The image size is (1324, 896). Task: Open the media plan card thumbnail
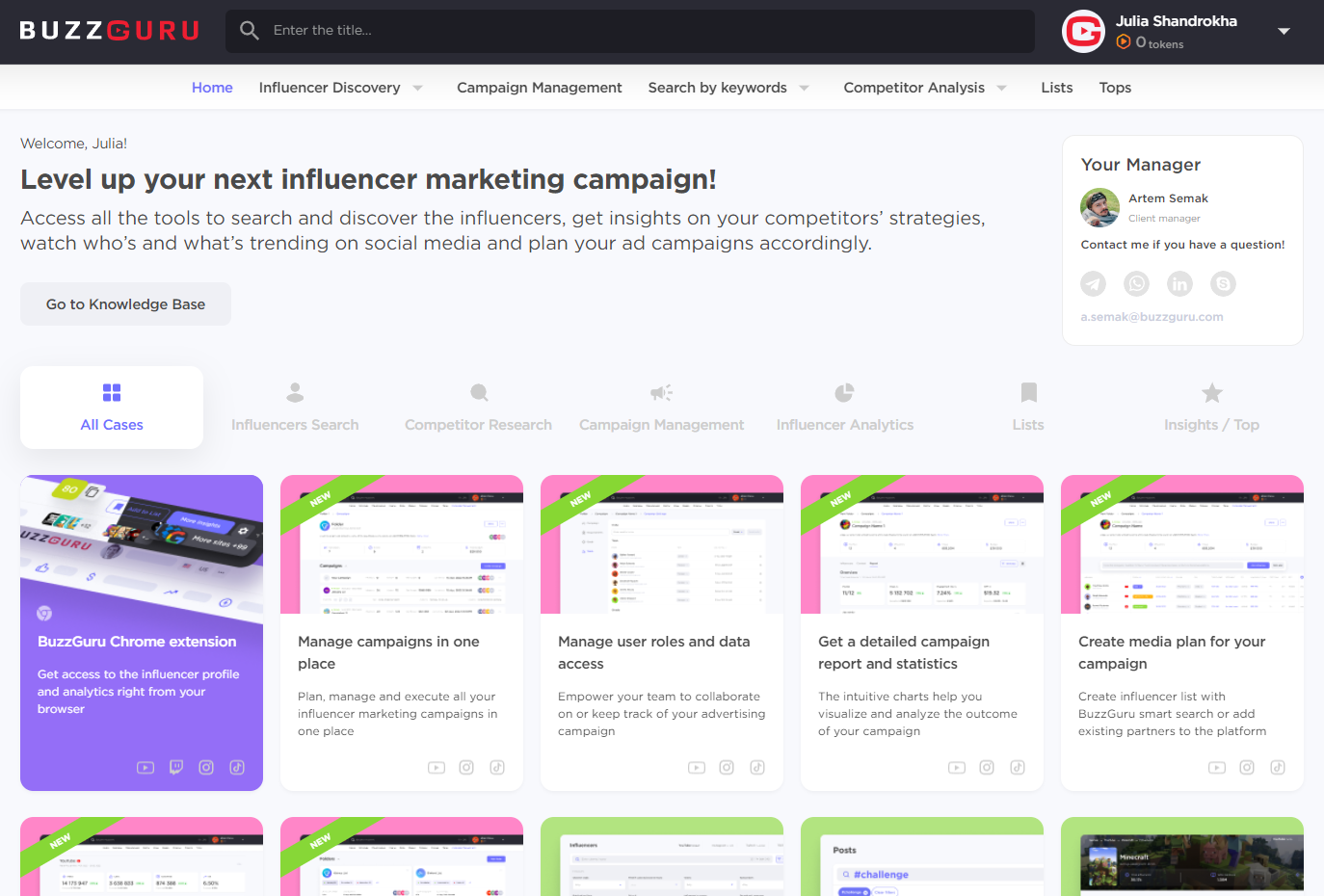[1182, 544]
